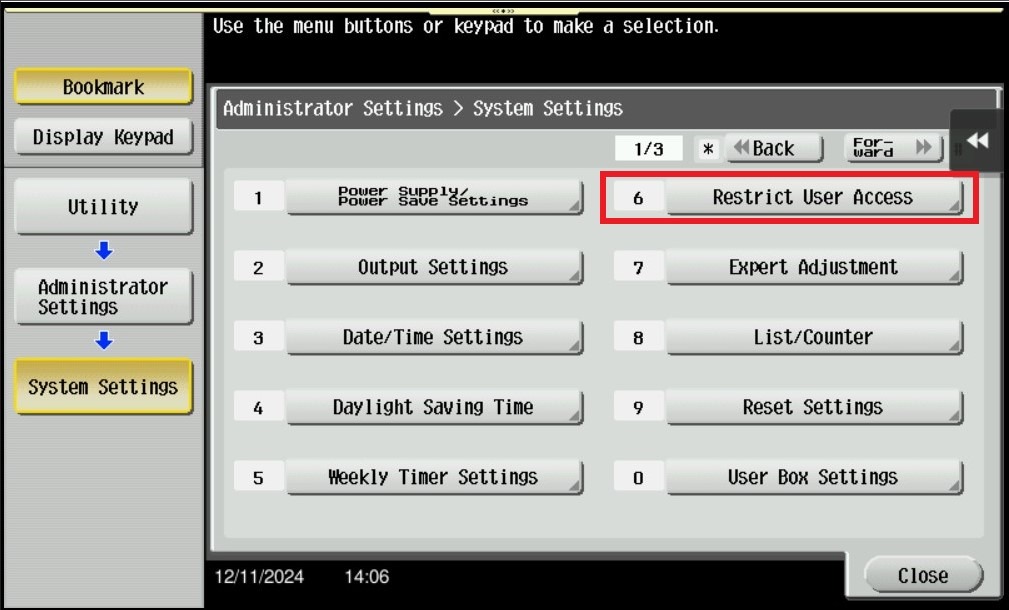Go Back to previous page
The image size is (1009, 610).
click(x=773, y=149)
